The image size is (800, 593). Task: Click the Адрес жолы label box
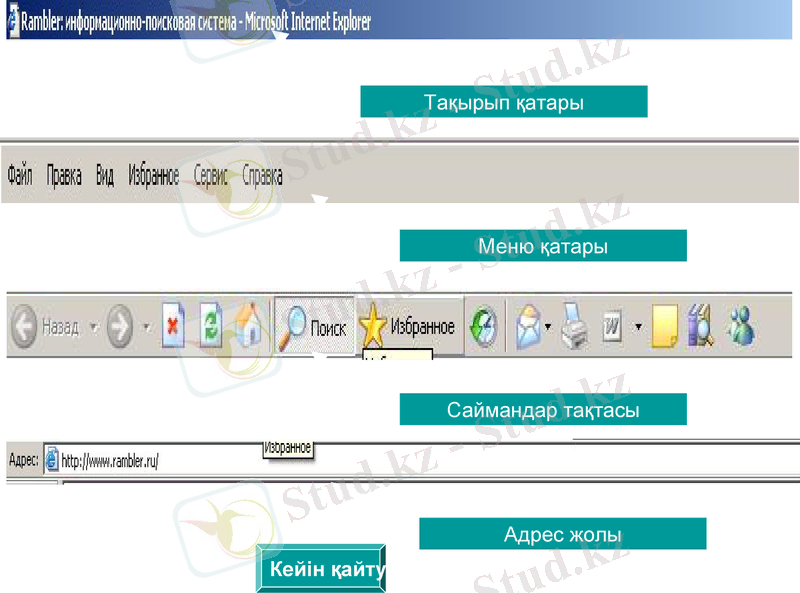click(563, 533)
